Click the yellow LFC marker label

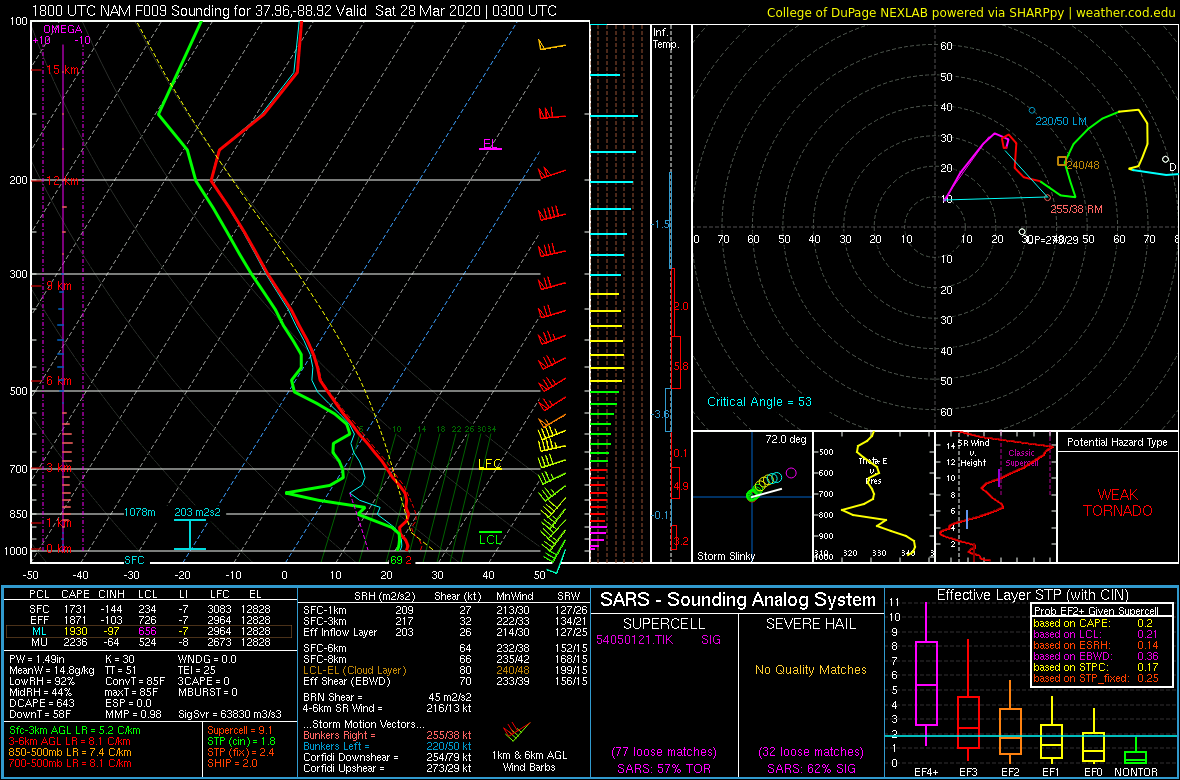pos(490,463)
